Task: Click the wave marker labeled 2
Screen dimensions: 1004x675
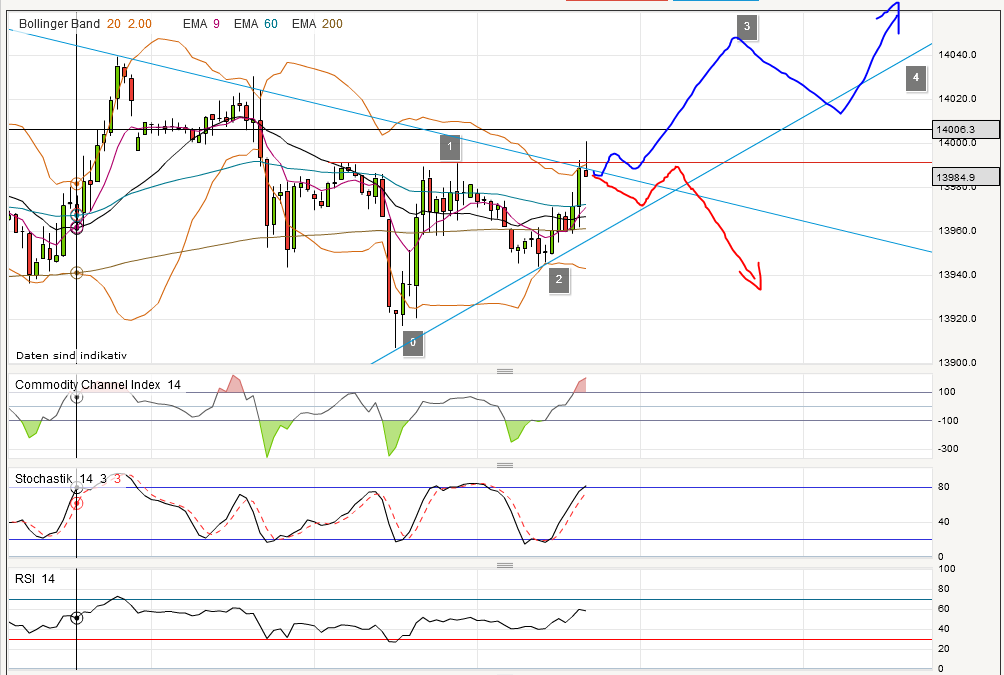Action: click(x=557, y=280)
